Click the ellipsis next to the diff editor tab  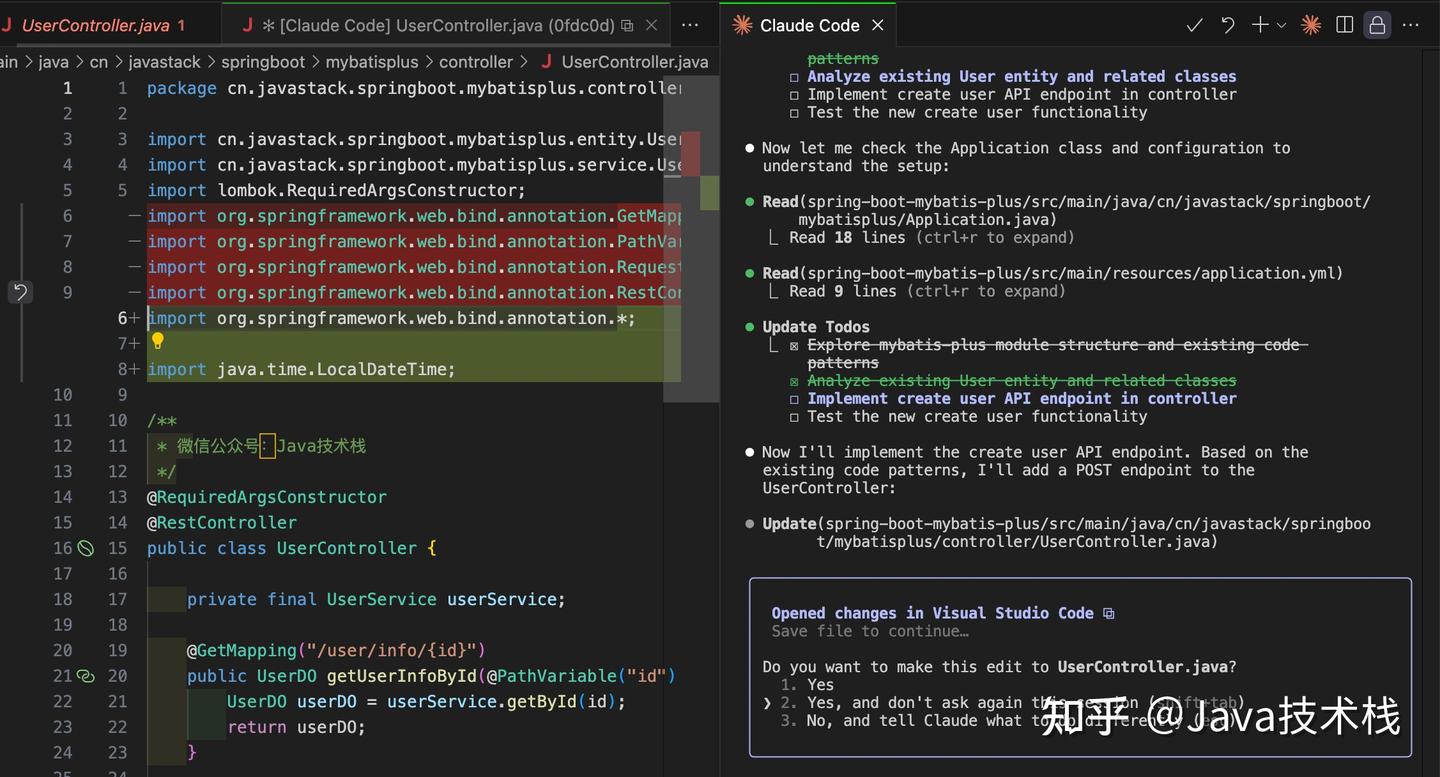point(689,24)
